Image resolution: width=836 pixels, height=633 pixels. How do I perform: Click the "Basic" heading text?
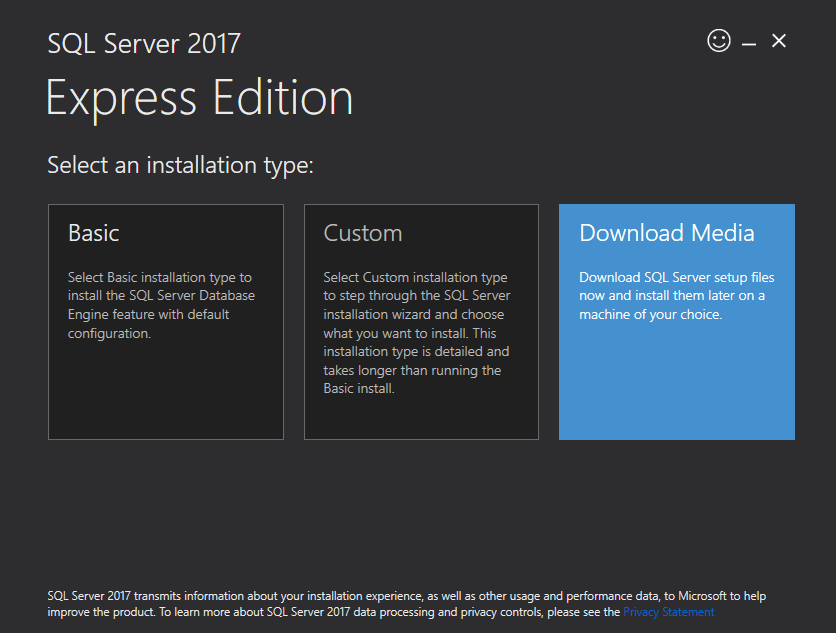[94, 234]
